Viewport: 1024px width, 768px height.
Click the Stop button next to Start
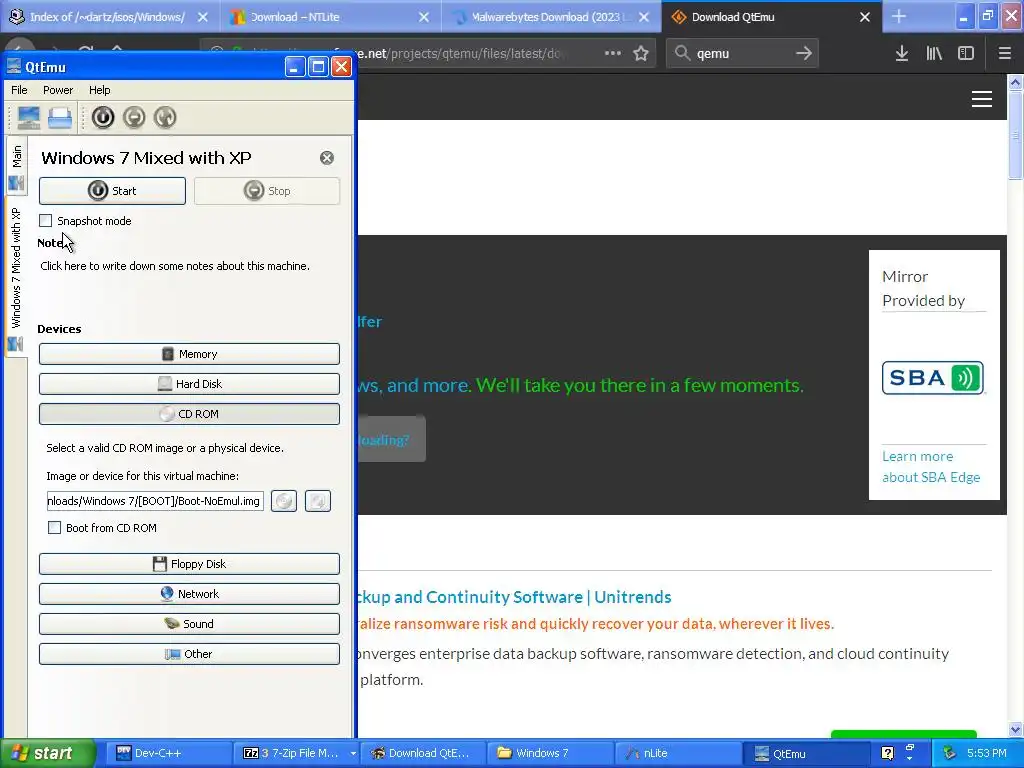pos(266,191)
